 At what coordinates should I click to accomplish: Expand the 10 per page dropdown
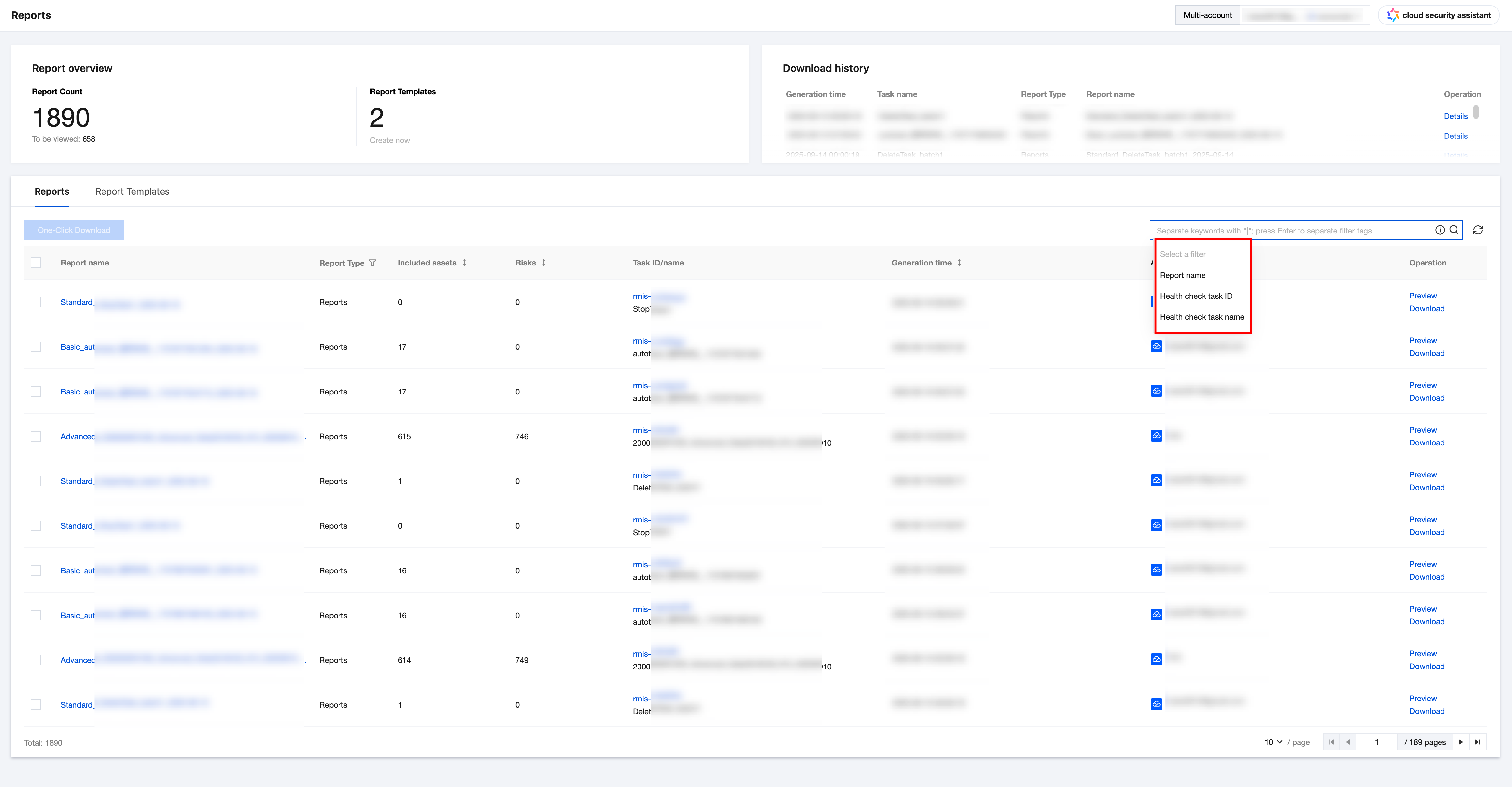[1273, 742]
